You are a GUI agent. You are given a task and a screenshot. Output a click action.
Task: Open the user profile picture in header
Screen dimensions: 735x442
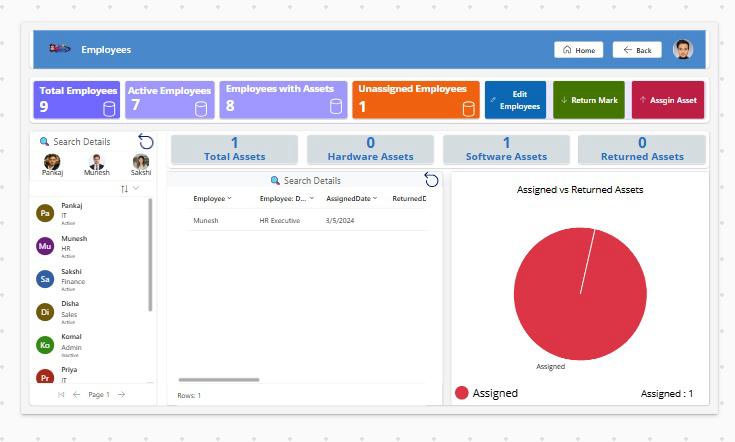(682, 49)
